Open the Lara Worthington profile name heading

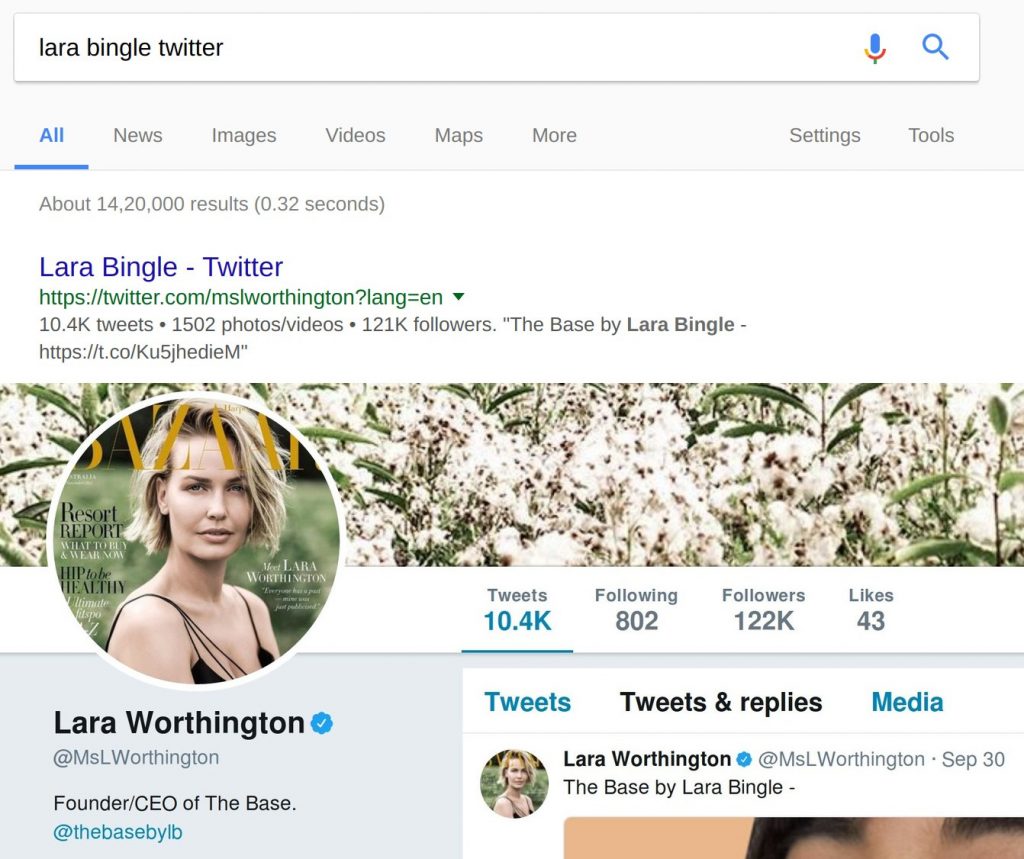point(179,723)
